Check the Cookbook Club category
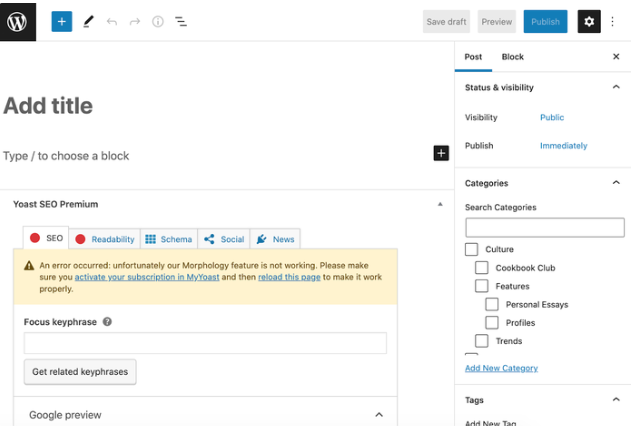Screen dimensions: 631x429 coord(482,268)
